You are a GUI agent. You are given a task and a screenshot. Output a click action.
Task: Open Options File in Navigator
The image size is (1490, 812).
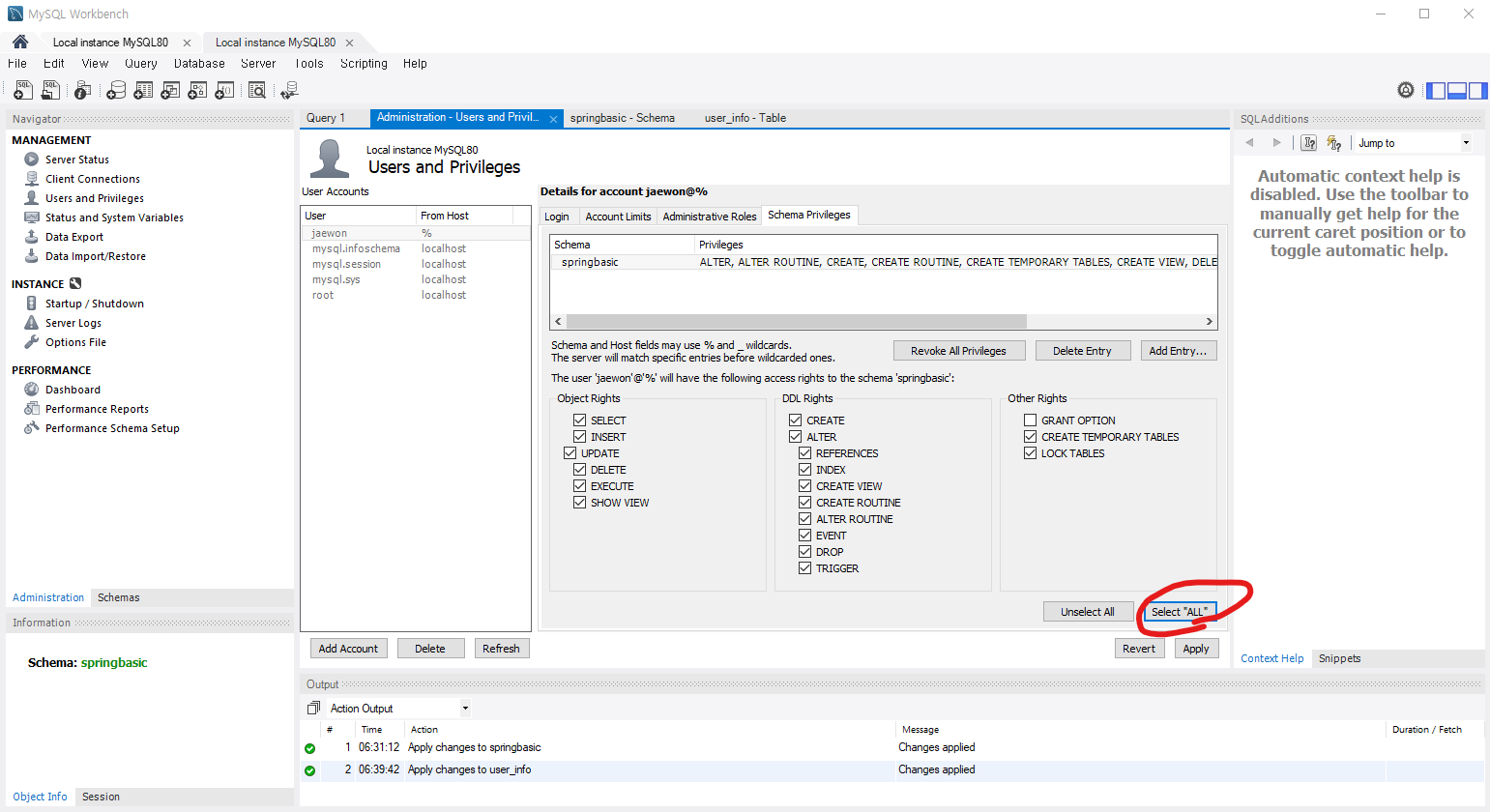coord(75,342)
